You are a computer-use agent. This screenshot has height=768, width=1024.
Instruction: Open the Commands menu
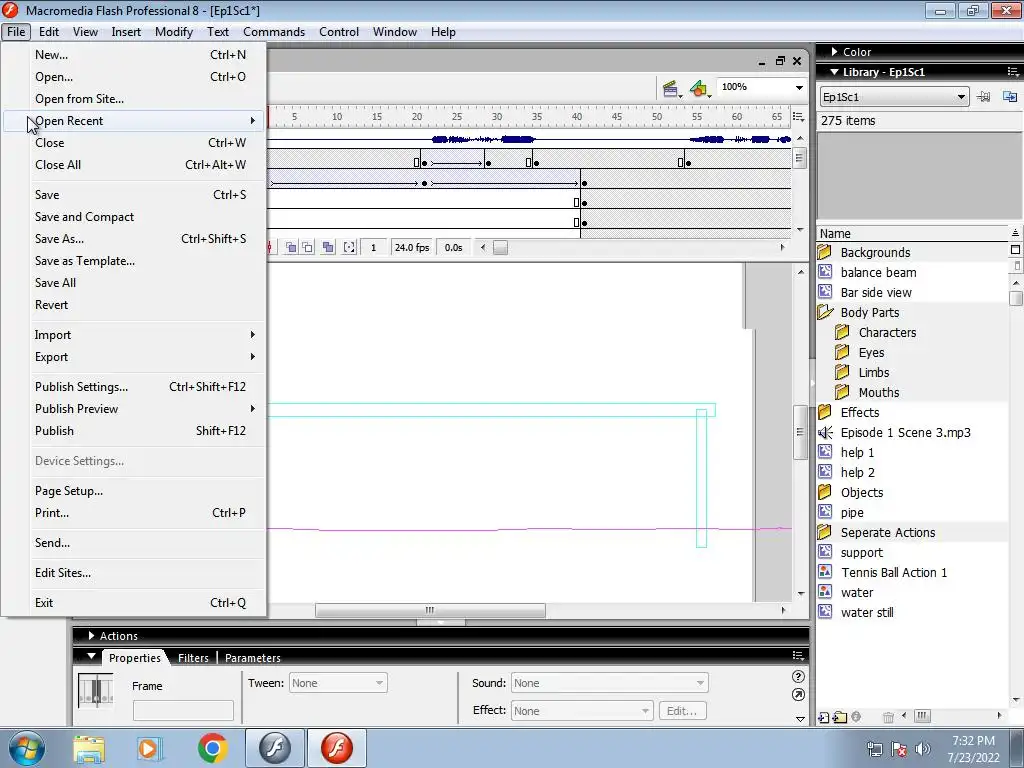pyautogui.click(x=274, y=32)
